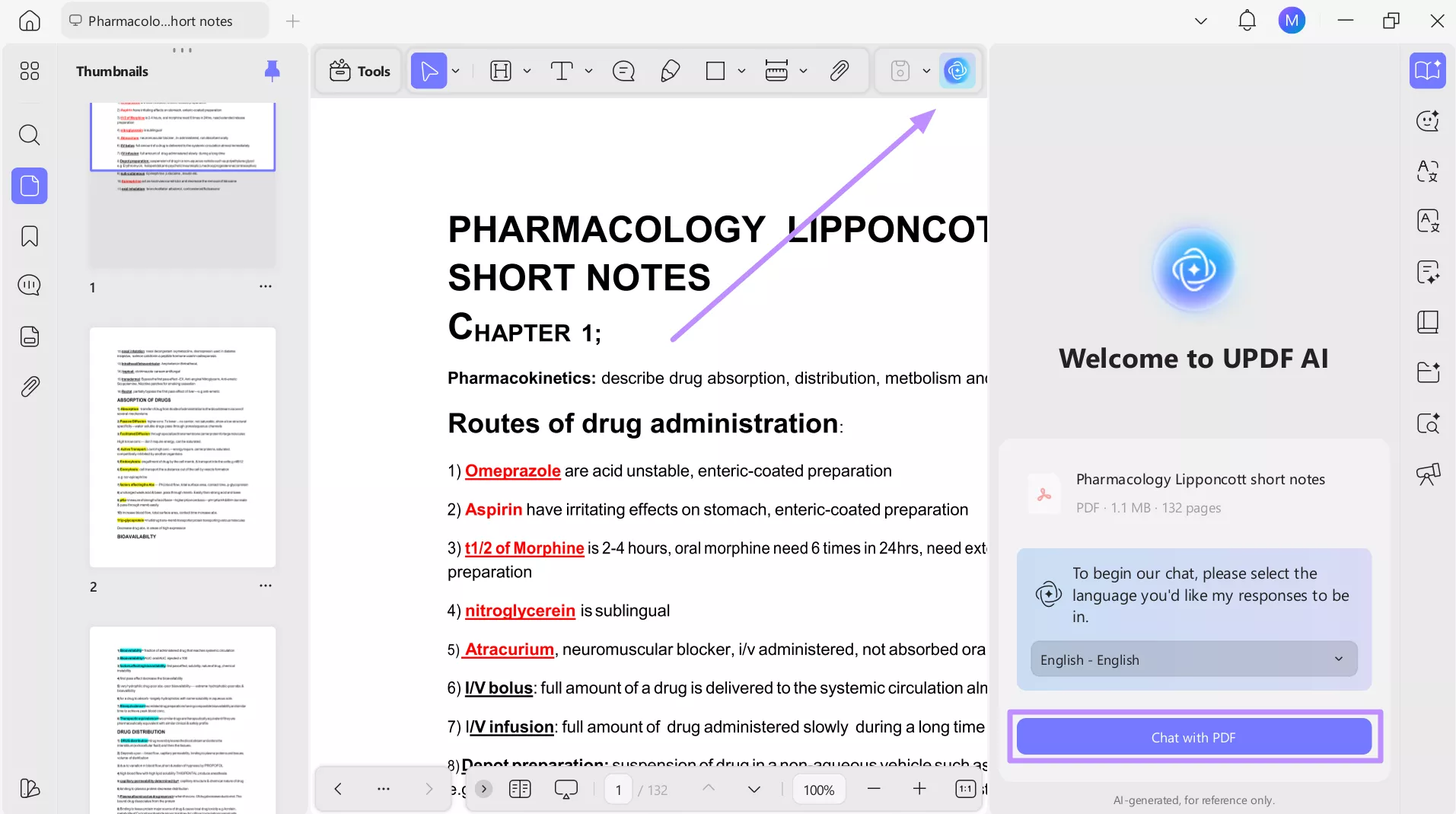1456x814 pixels.
Task: Click the Chat with PDF button
Action: pyautogui.click(x=1193, y=737)
